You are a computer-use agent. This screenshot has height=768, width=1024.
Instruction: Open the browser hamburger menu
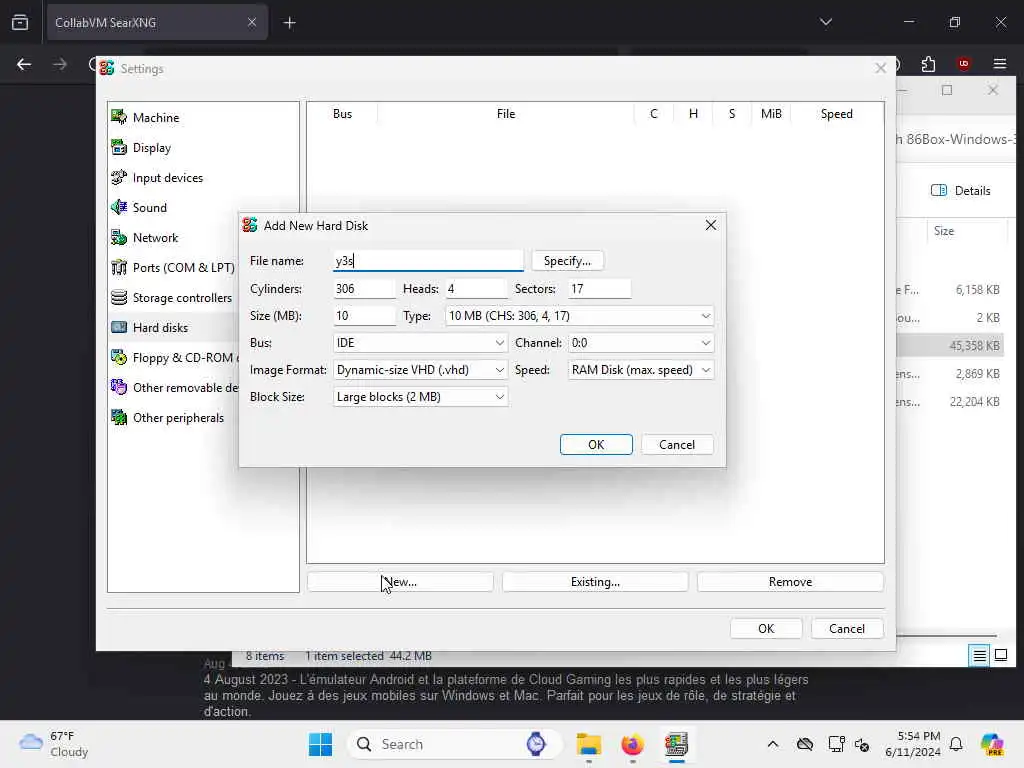[x=999, y=64]
